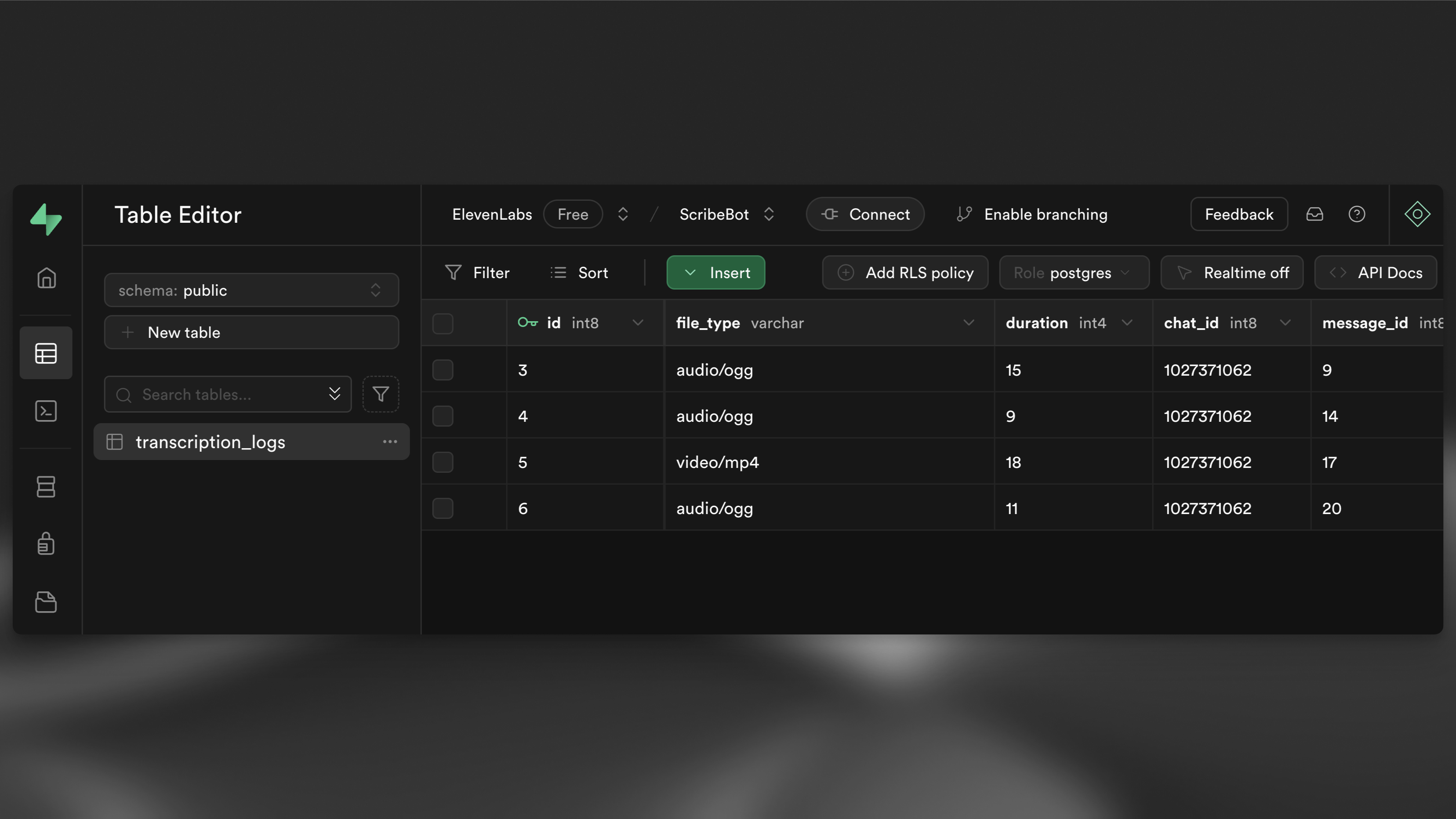Open the Sort menu

click(x=579, y=272)
